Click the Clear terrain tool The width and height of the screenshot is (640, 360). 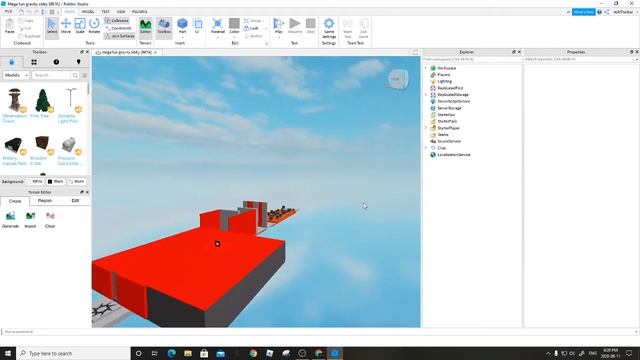50,220
